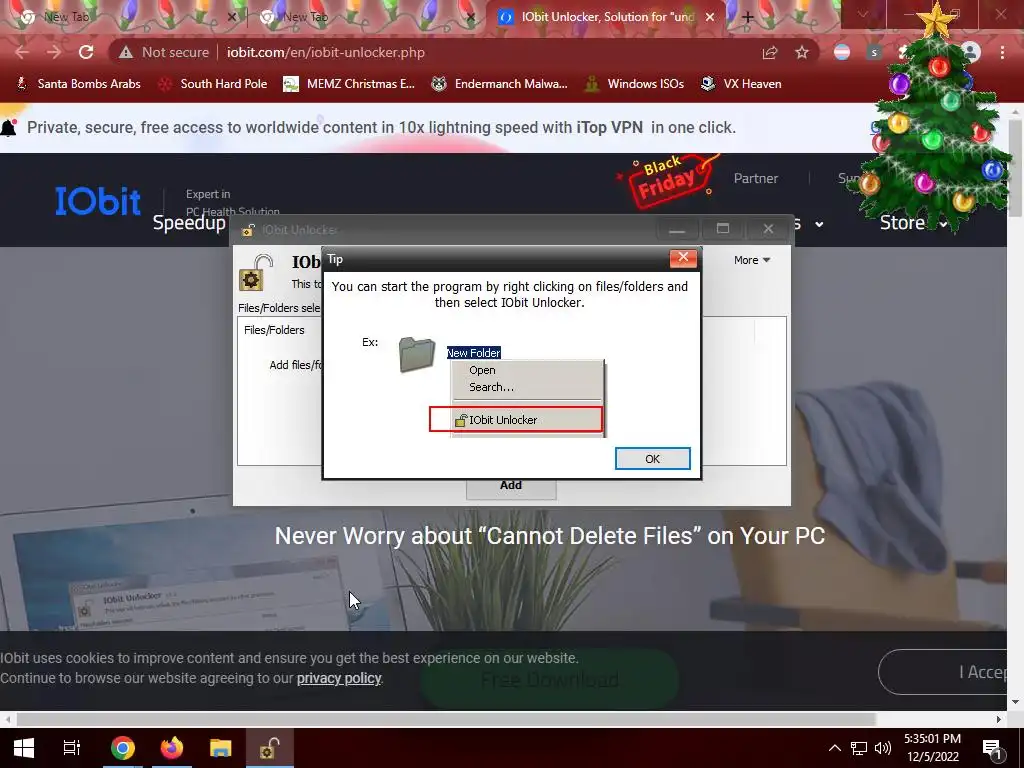The image size is (1024, 768).
Task: Click the horizontal scrollbar right arrow
Action: (999, 719)
